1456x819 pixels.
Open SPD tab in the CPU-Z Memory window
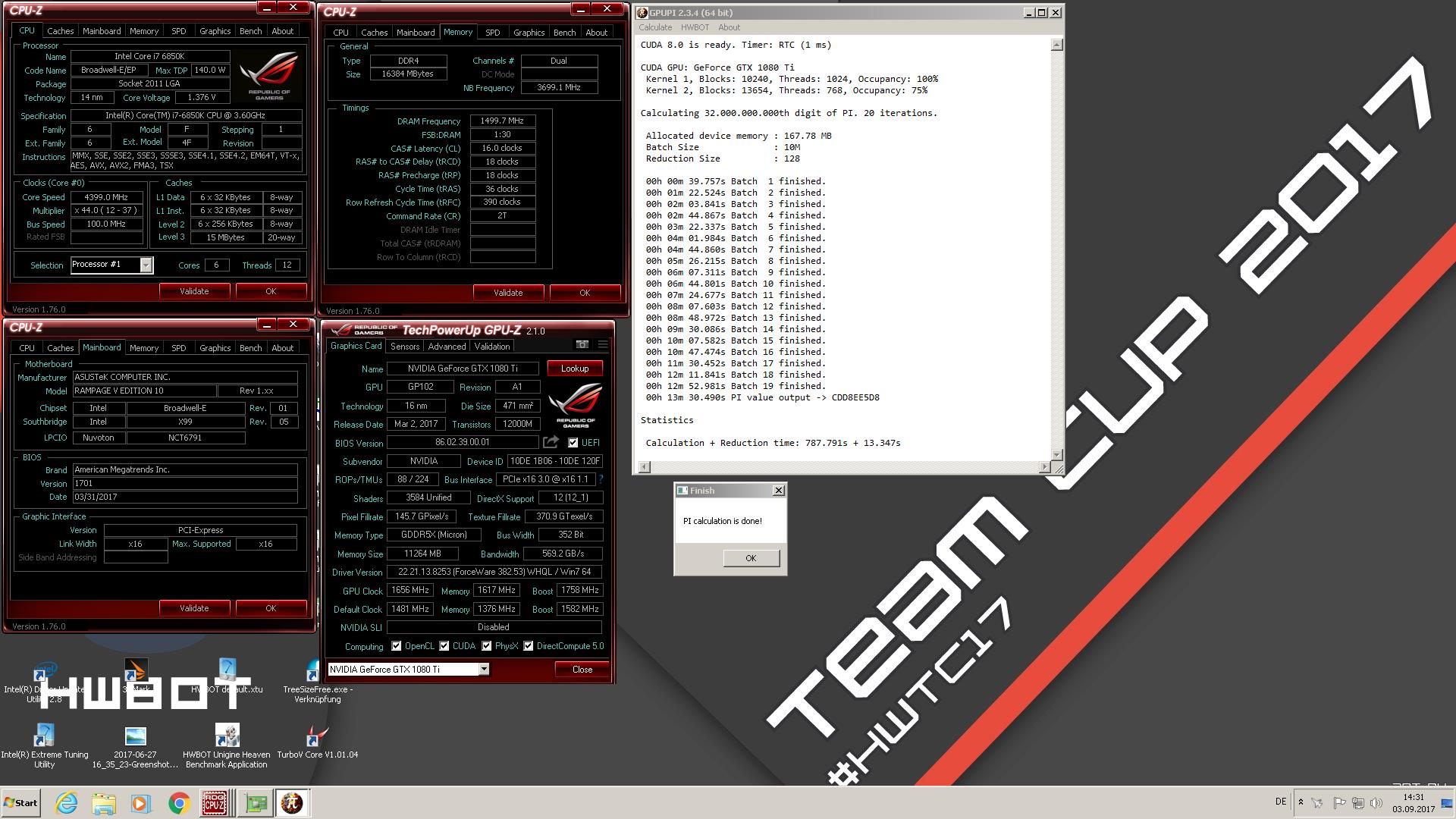point(492,33)
